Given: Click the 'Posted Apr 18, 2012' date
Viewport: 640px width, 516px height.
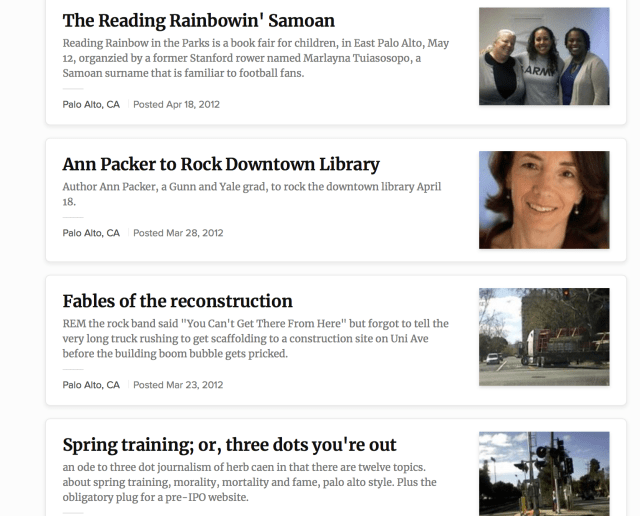Looking at the screenshot, I should (176, 104).
